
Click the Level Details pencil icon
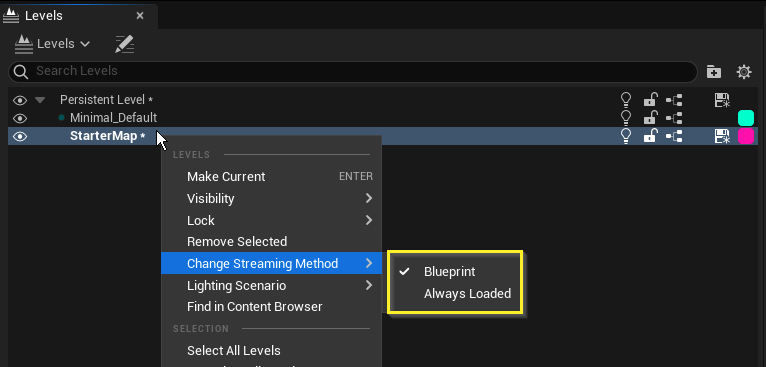click(x=125, y=44)
